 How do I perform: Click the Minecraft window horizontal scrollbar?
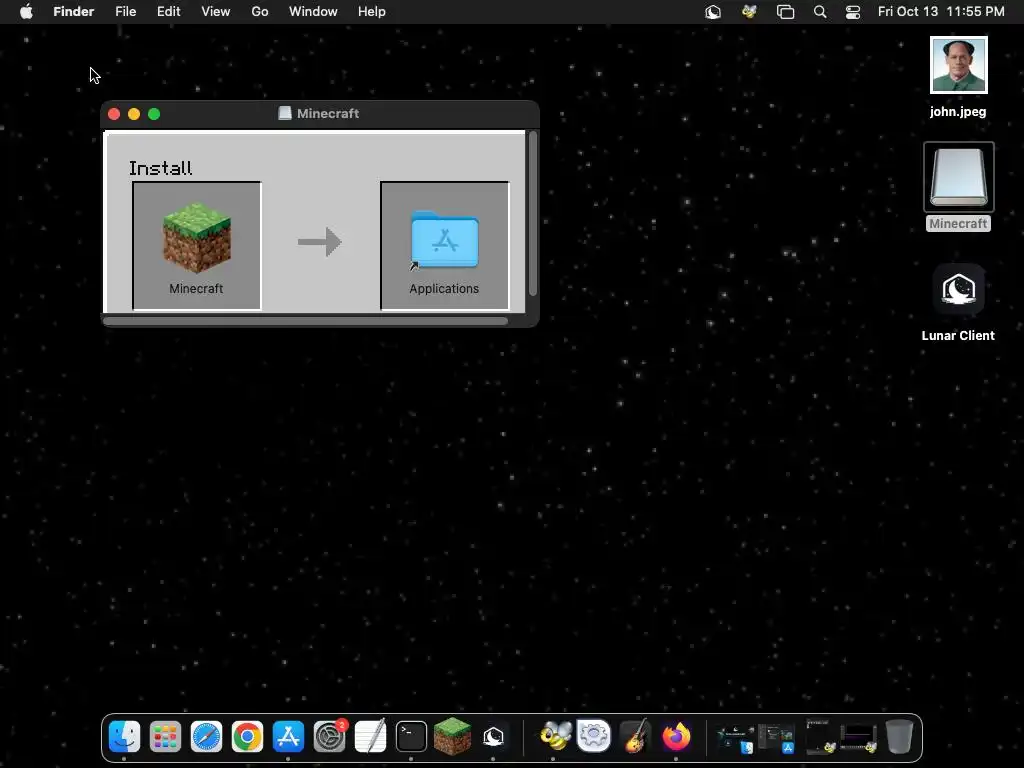click(306, 321)
